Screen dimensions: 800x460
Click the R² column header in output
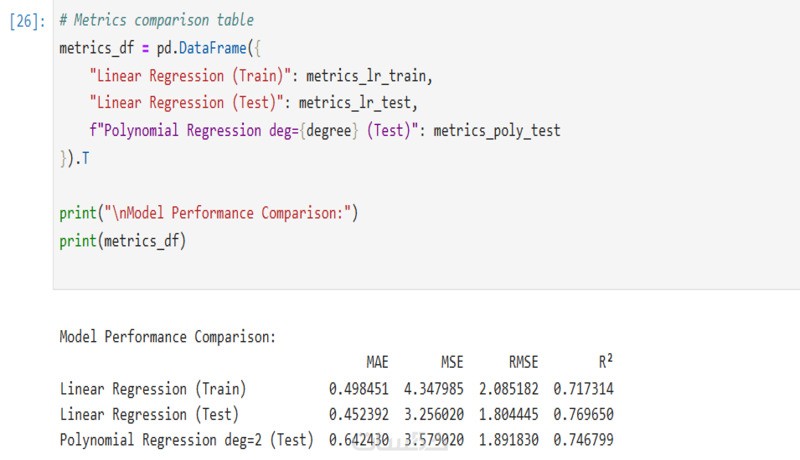pyautogui.click(x=603, y=362)
